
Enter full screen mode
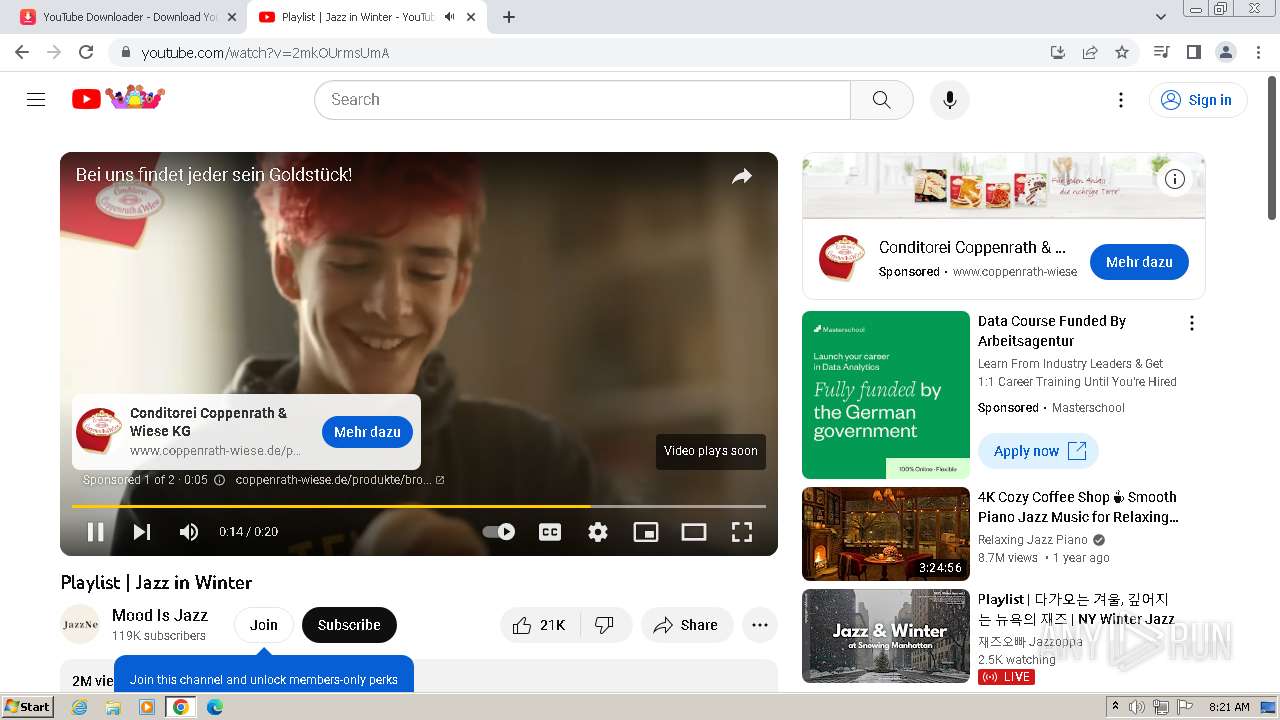click(x=742, y=532)
